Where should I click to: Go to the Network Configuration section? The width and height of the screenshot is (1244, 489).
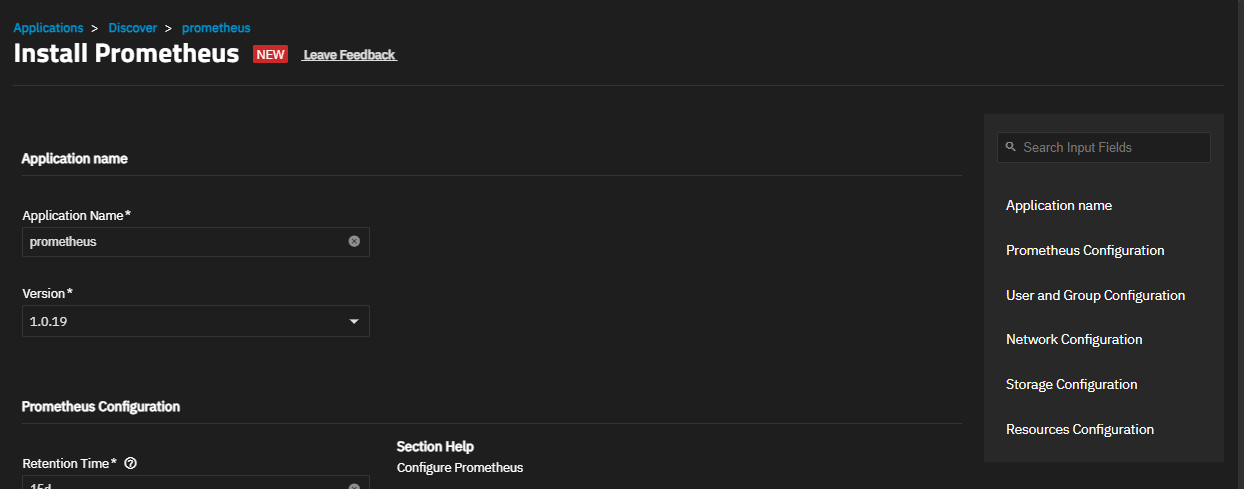[x=1074, y=339]
